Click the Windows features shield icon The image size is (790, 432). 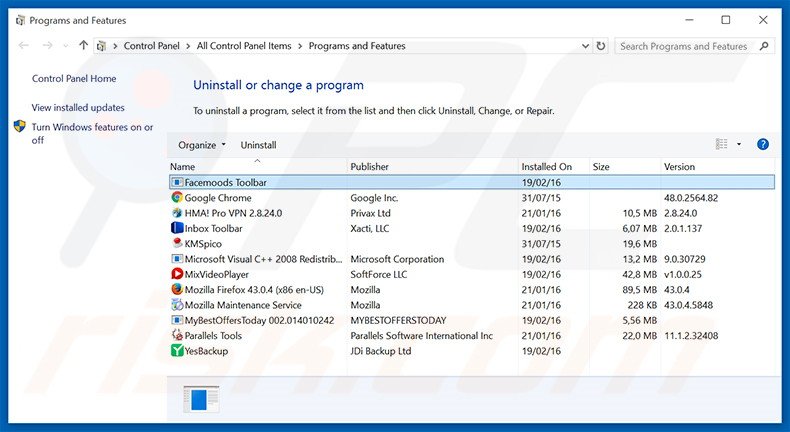[20, 126]
